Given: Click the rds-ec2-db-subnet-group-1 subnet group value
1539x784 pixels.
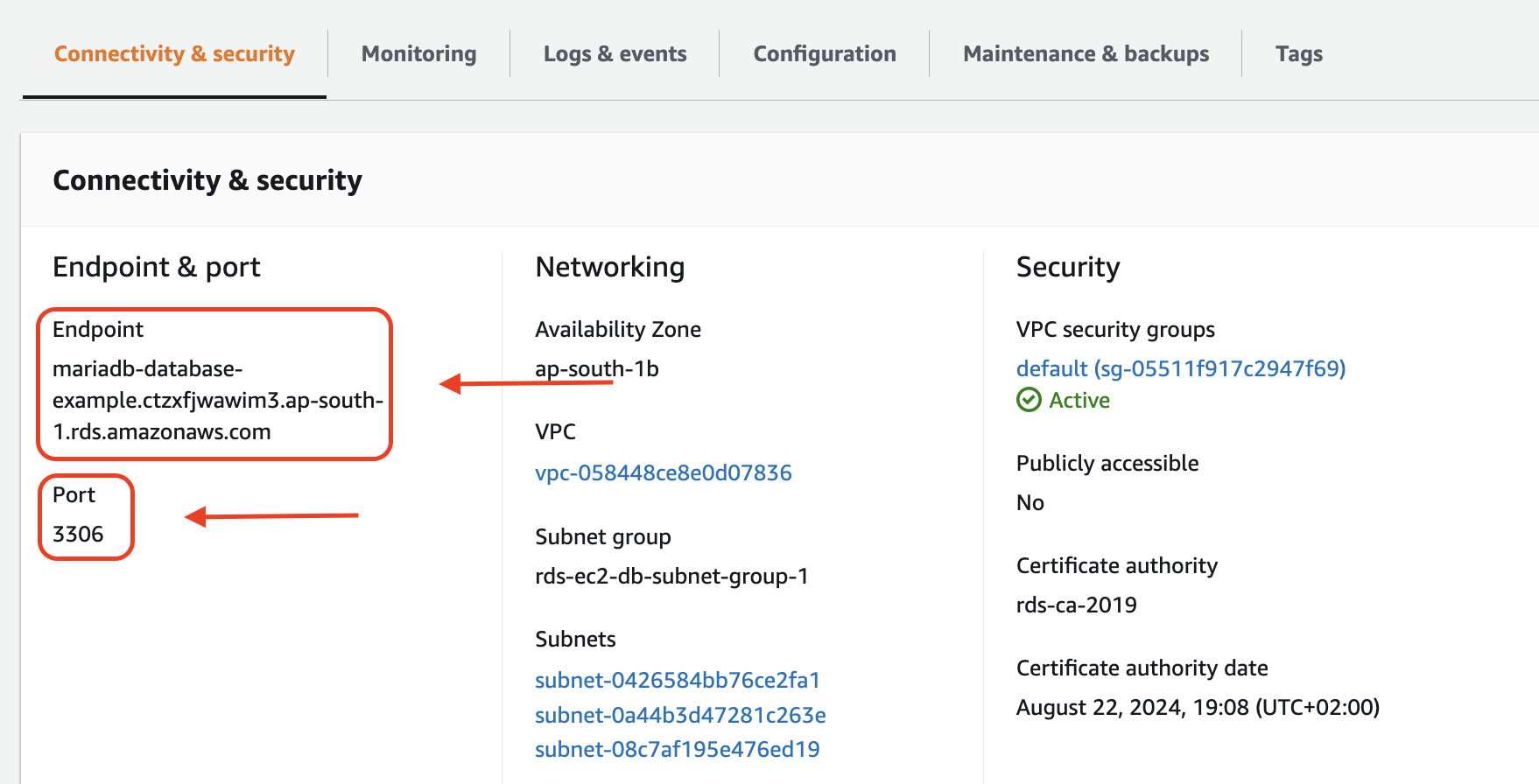Looking at the screenshot, I should click(671, 576).
